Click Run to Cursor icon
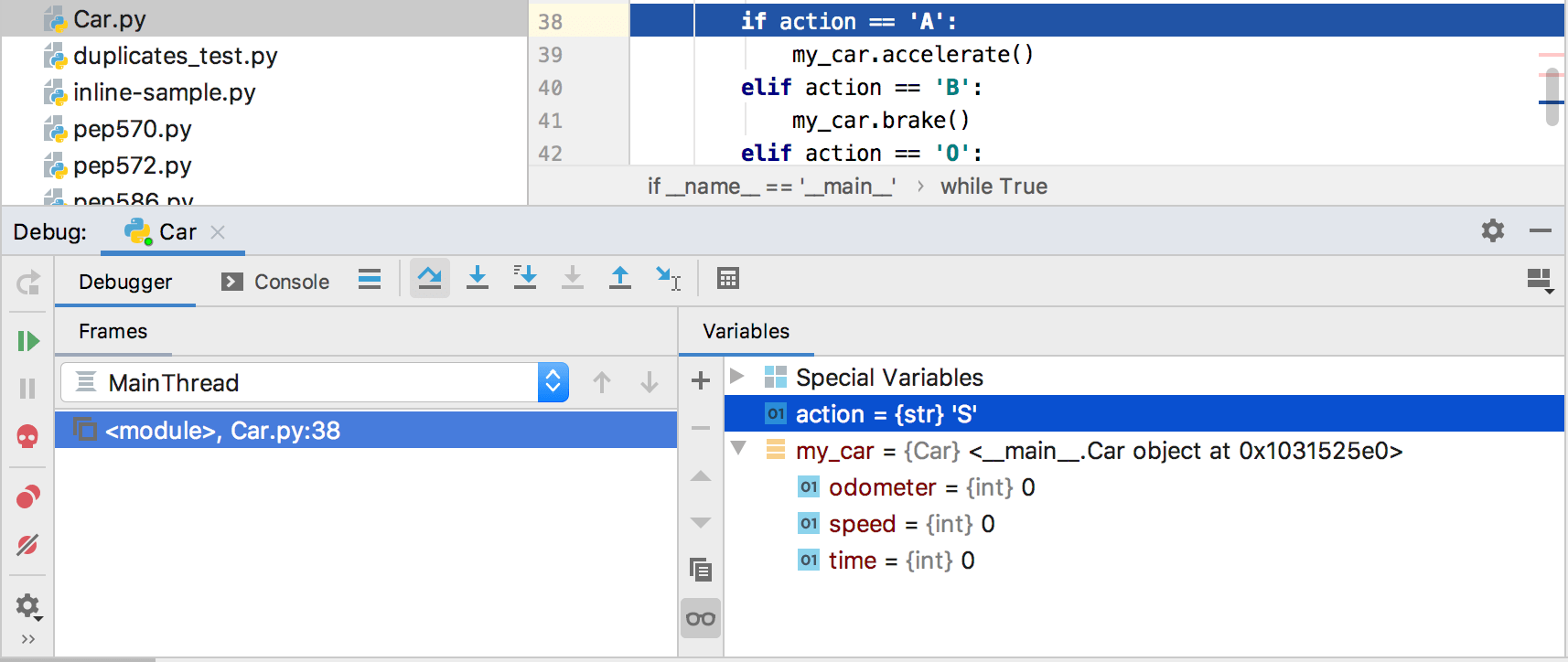 tap(669, 278)
